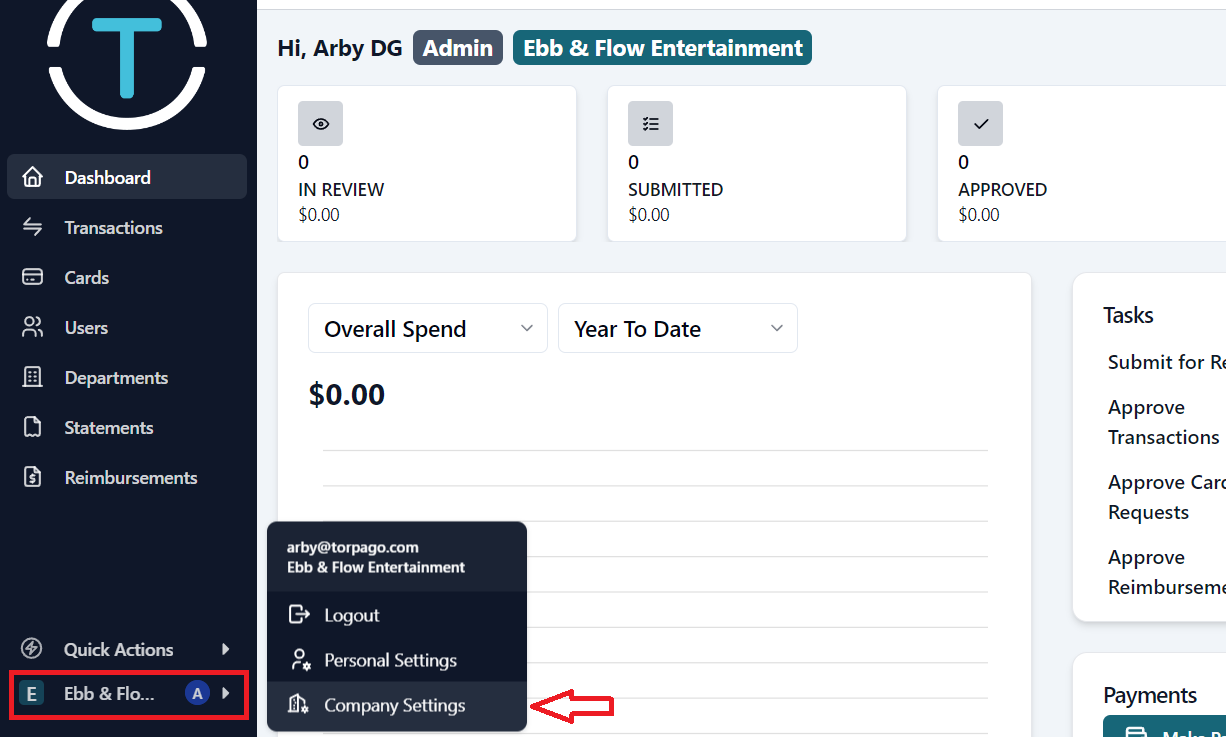
Task: Click the Statements document icon
Action: [x=33, y=427]
